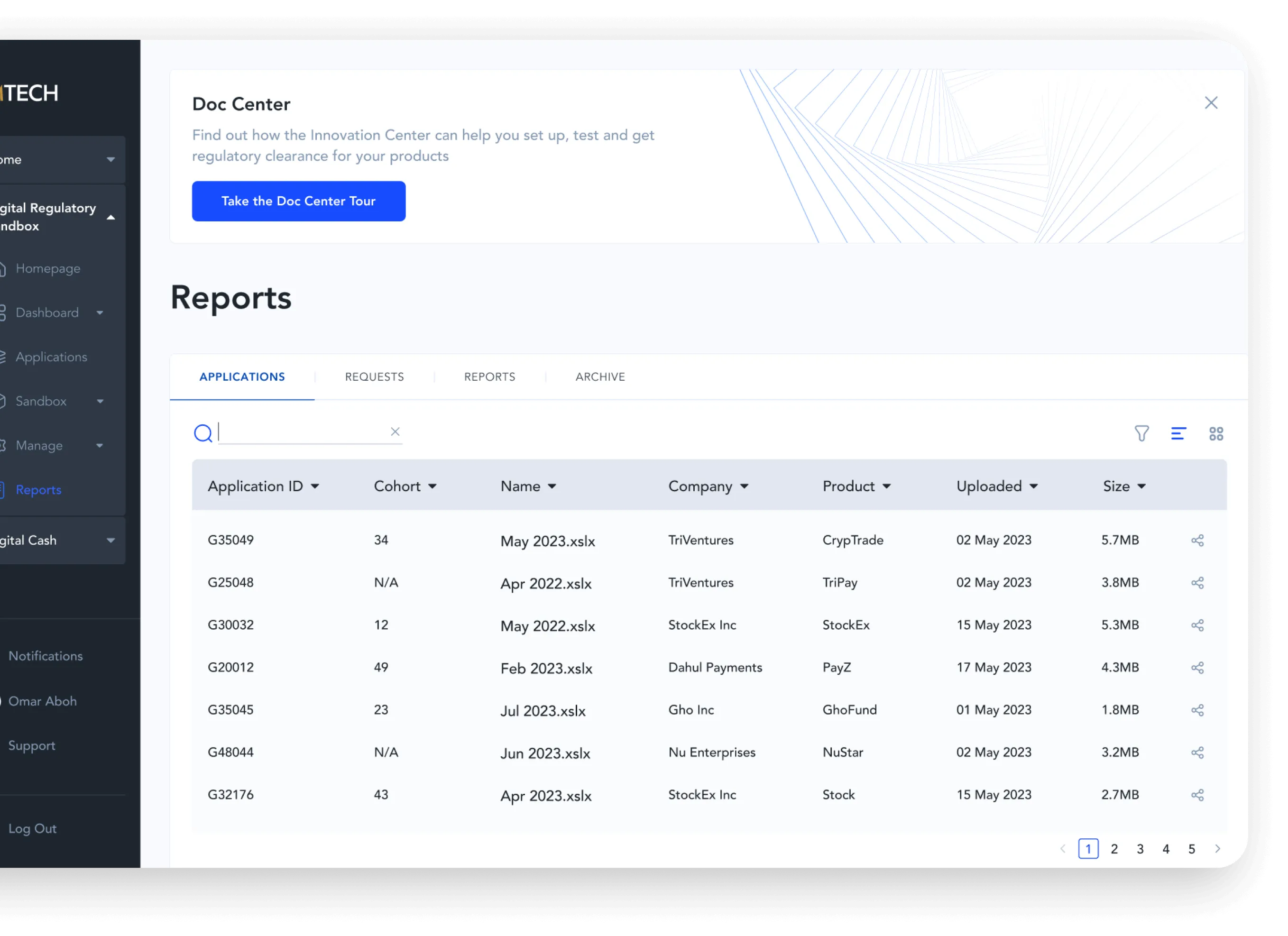
Task: Click the share icon for G30032
Action: pos(1198,625)
